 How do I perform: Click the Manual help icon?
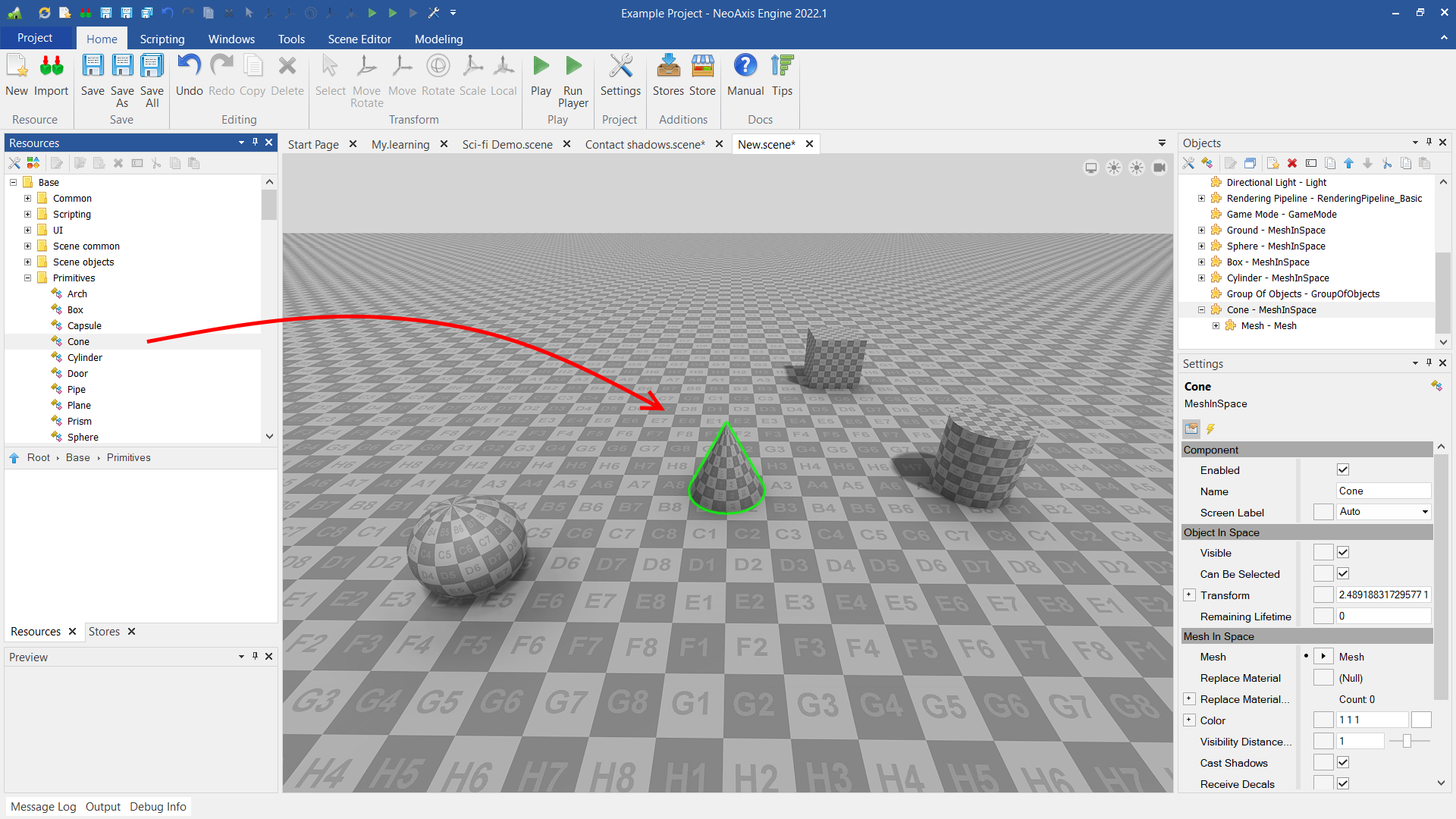coord(745,67)
